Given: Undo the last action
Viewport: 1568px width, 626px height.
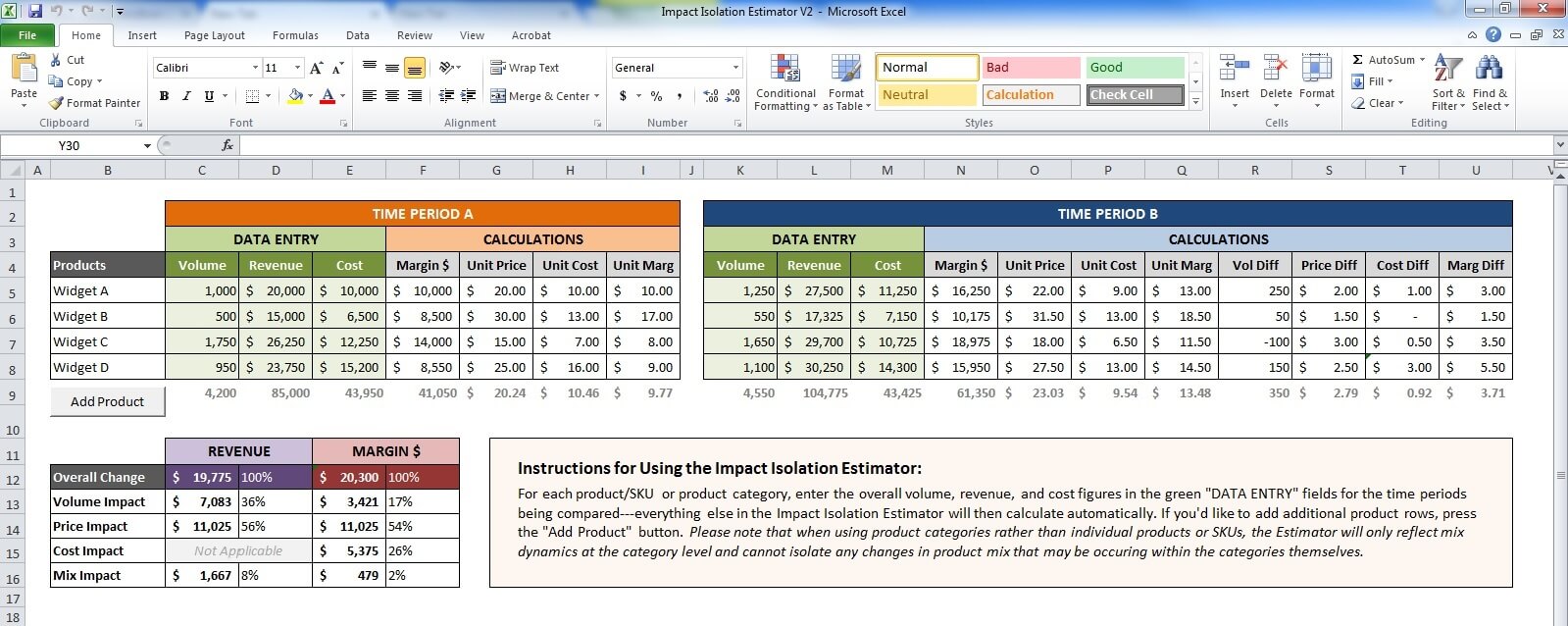Looking at the screenshot, I should click(57, 12).
